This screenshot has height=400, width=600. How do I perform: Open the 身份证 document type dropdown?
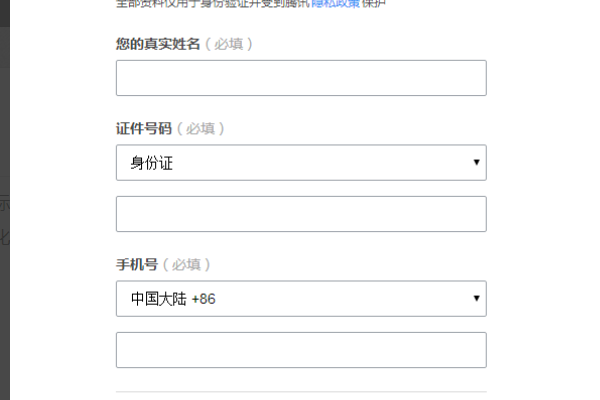[300, 163]
